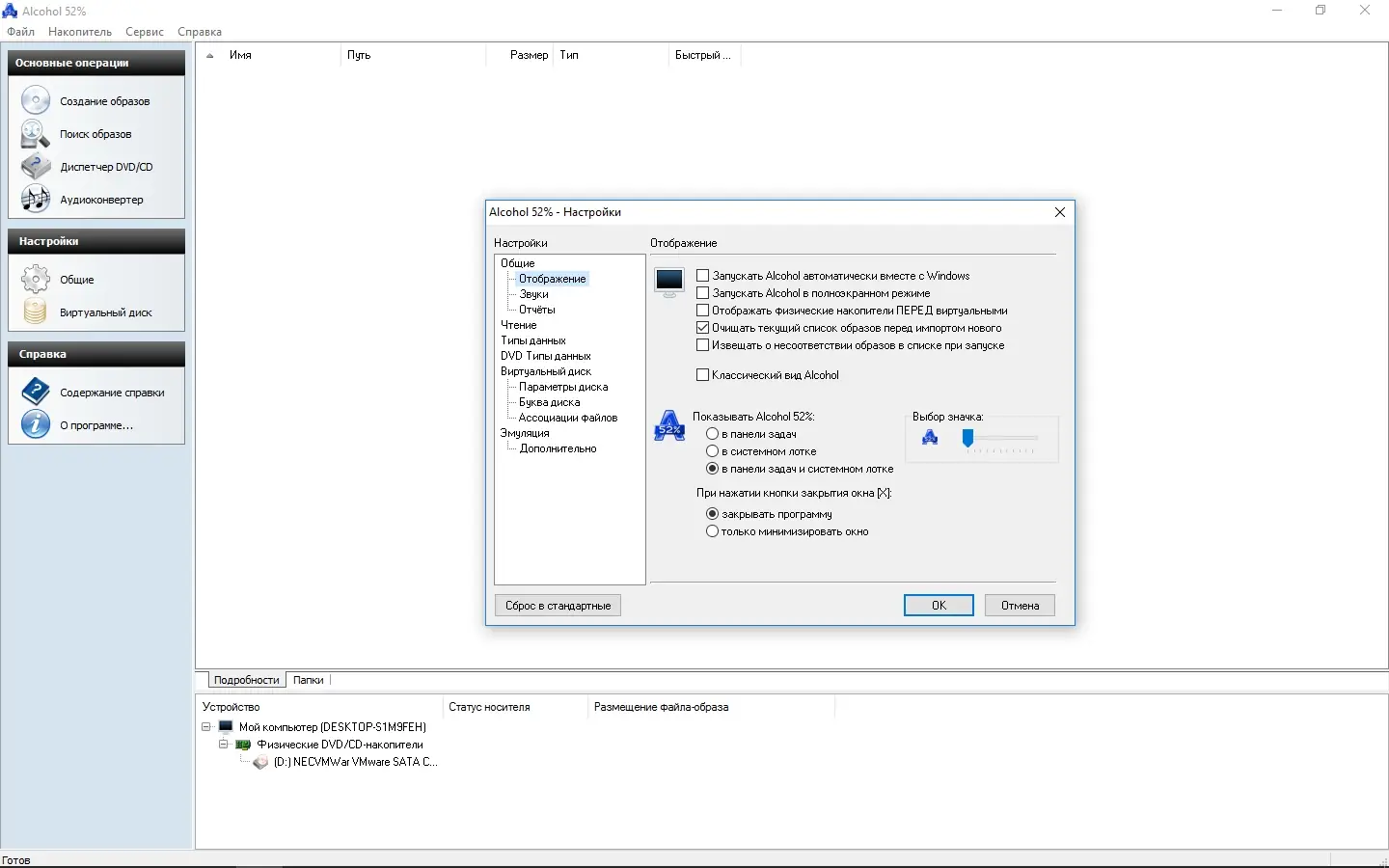Select Отображение in settings tree
This screenshot has width=1389, height=868.
point(553,279)
